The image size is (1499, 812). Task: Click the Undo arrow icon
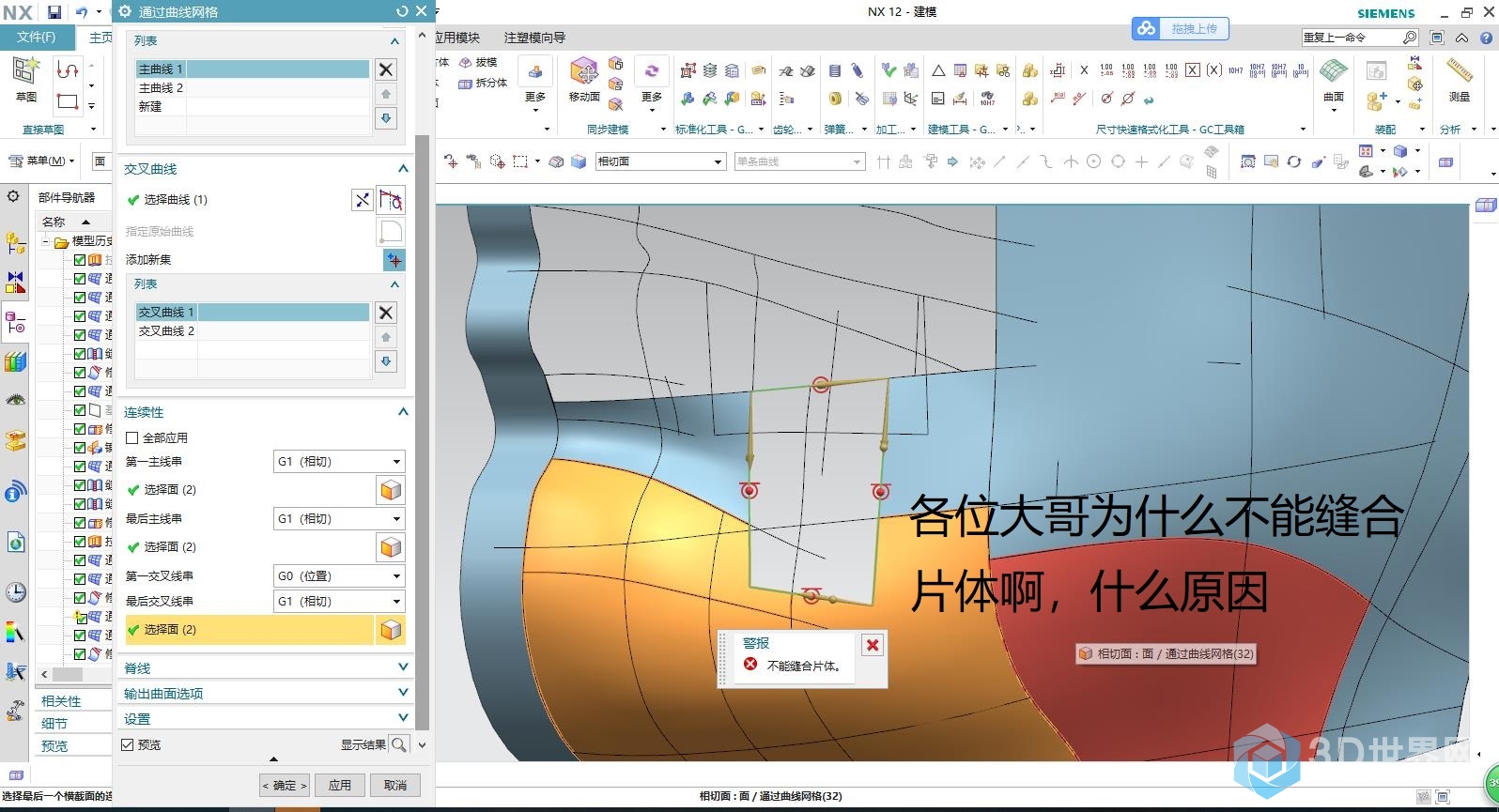82,12
